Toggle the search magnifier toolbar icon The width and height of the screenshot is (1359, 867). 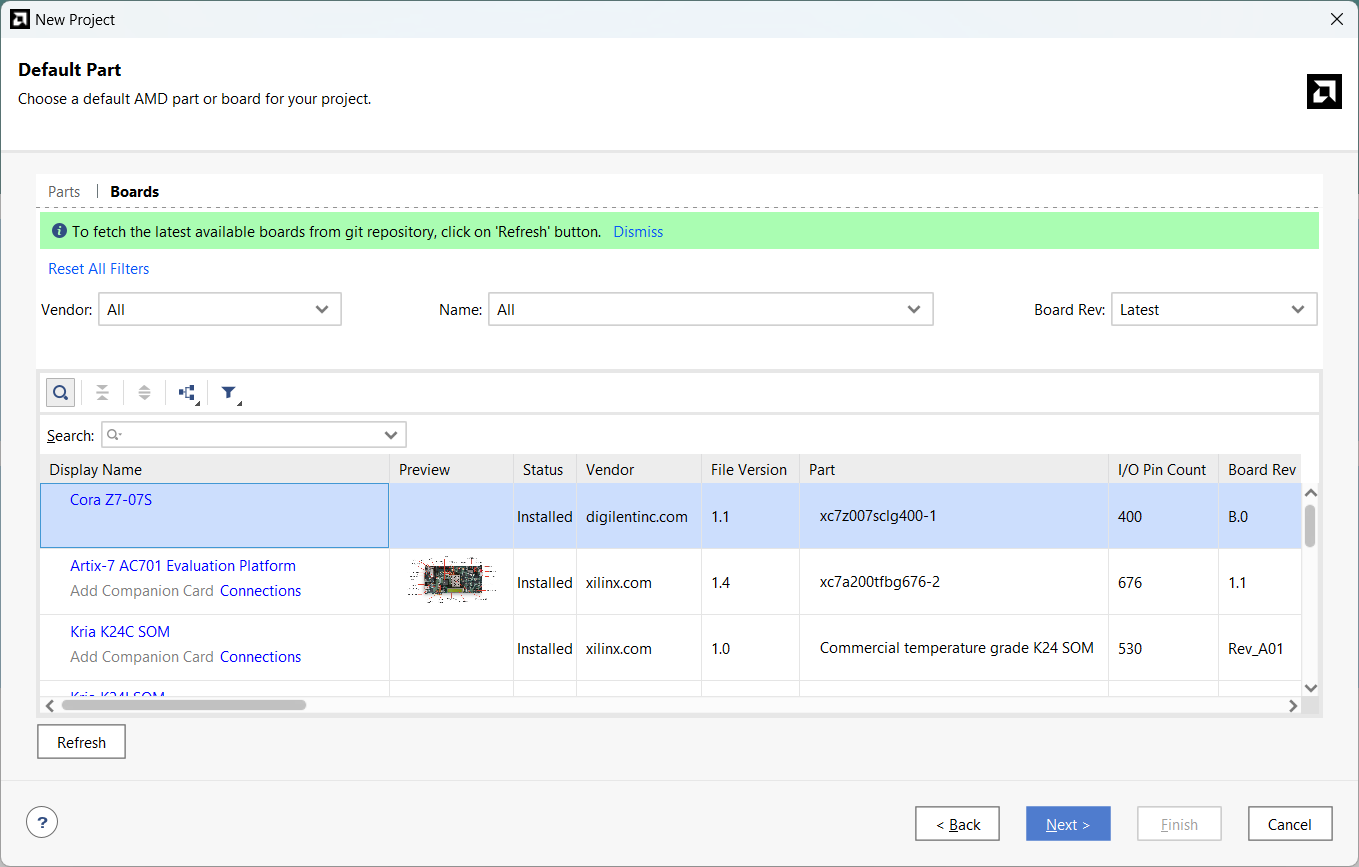[60, 392]
